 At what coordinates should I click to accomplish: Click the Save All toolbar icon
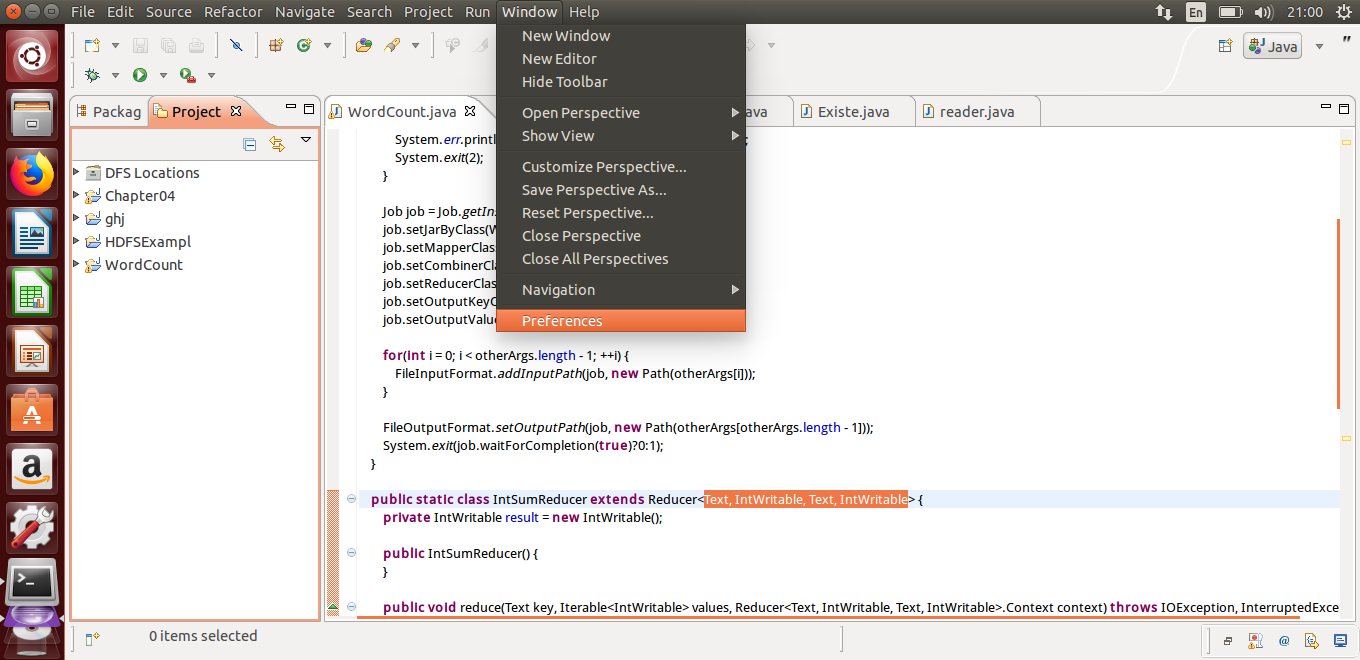point(168,45)
